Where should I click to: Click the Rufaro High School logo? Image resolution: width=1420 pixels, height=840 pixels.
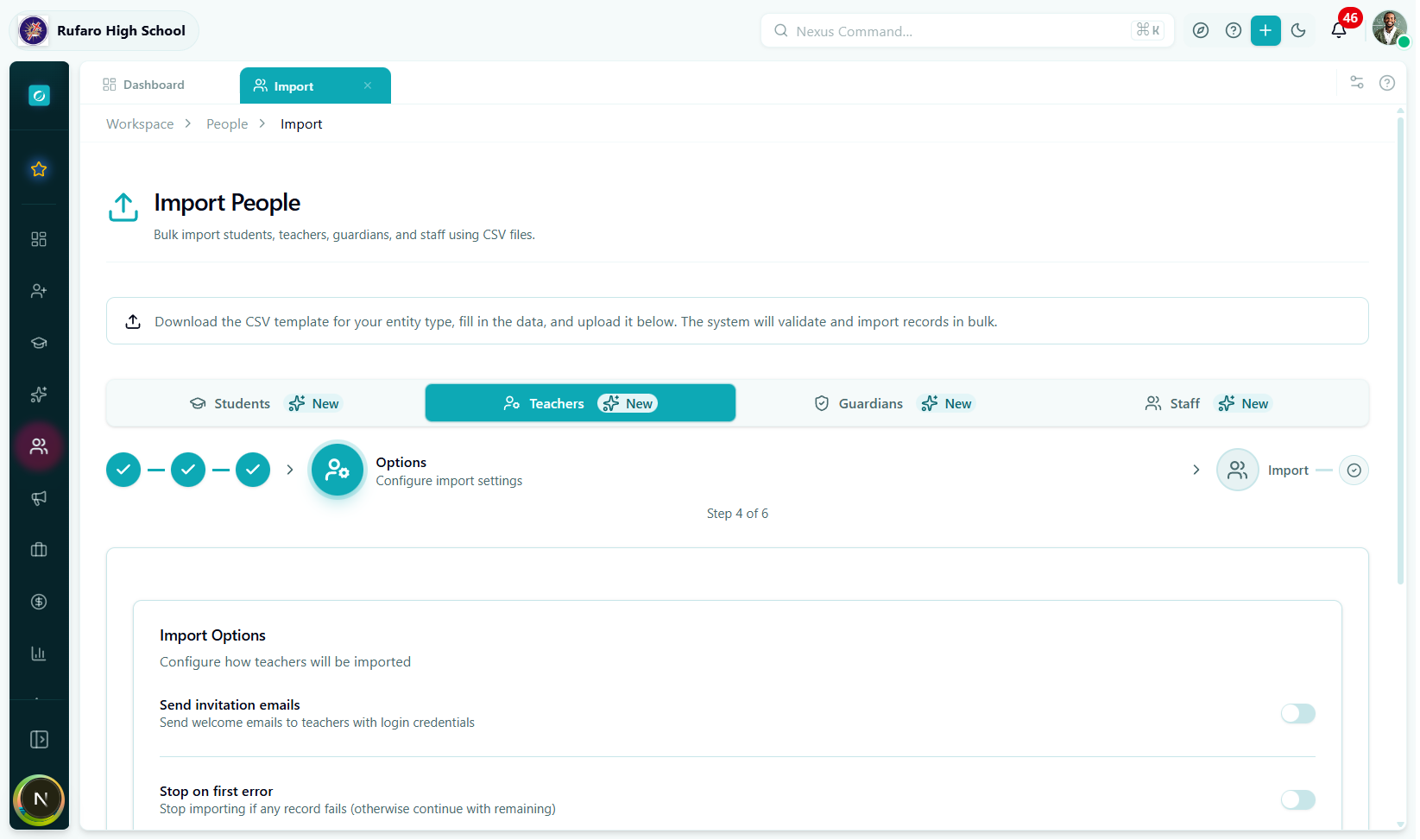(34, 31)
